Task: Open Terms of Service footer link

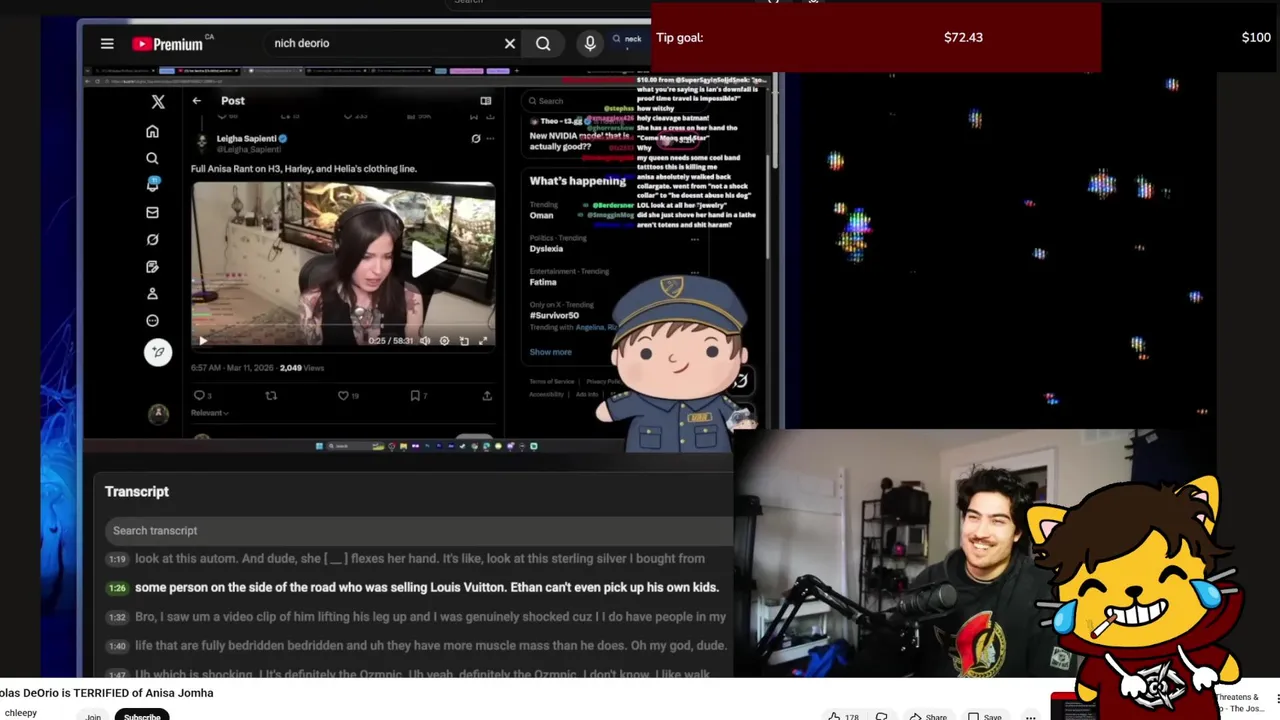Action: [x=552, y=381]
